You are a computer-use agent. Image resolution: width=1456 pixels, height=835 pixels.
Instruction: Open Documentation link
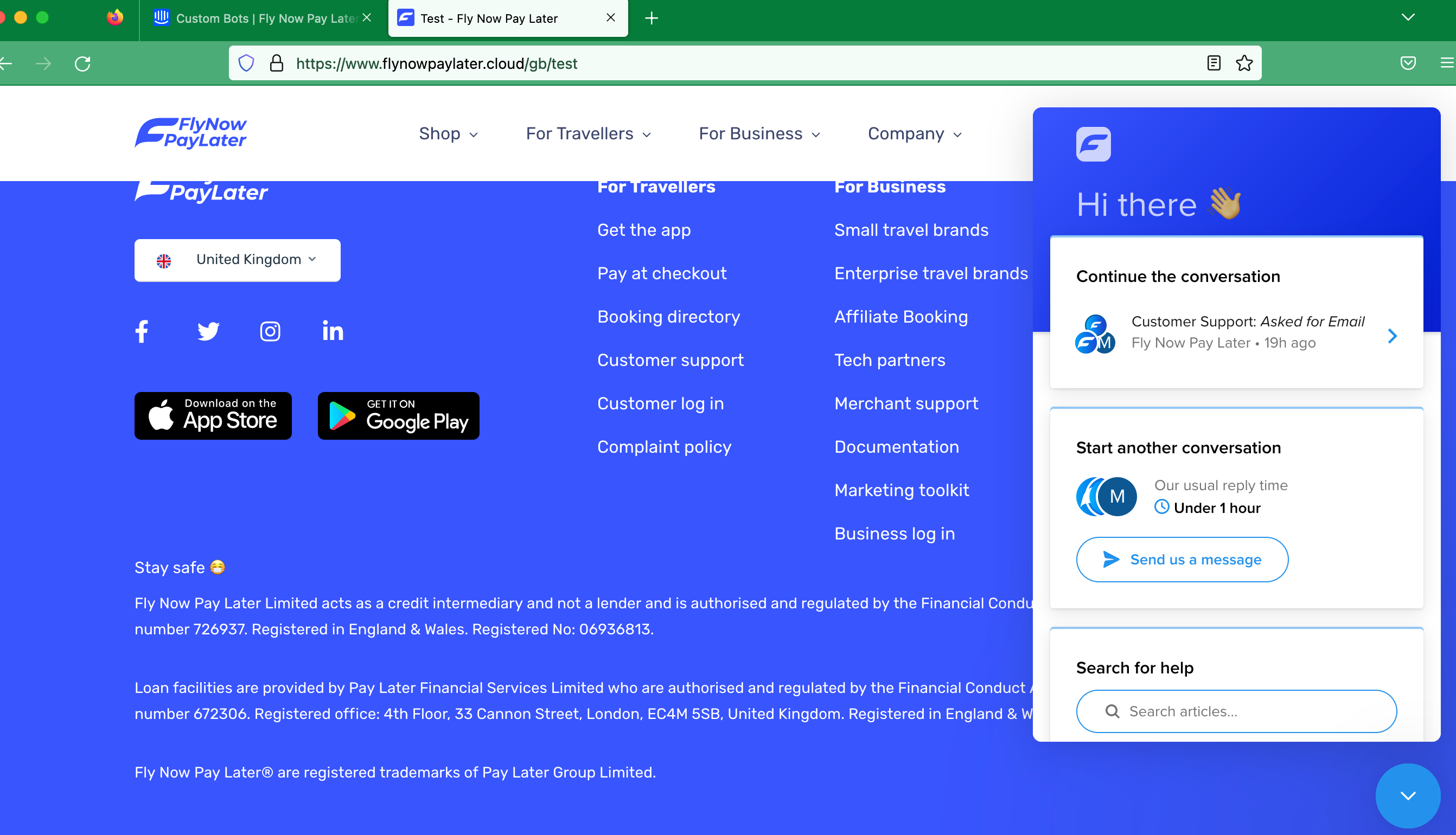896,447
